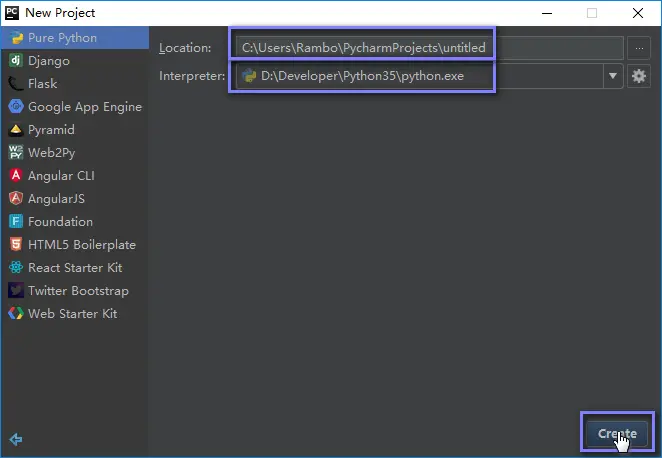Minimize the New Project window
This screenshot has width=662, height=458.
click(x=547, y=13)
